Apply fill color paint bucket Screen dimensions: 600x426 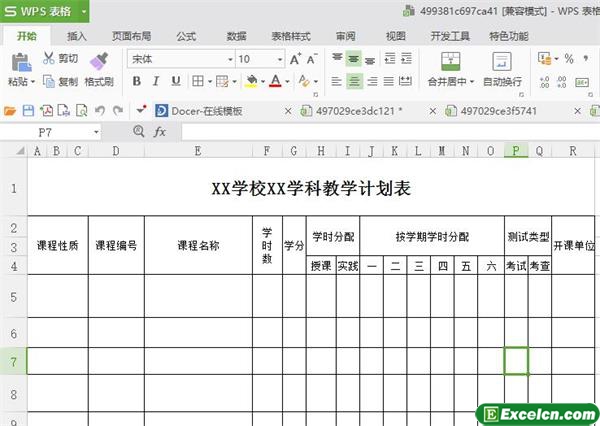click(x=251, y=81)
